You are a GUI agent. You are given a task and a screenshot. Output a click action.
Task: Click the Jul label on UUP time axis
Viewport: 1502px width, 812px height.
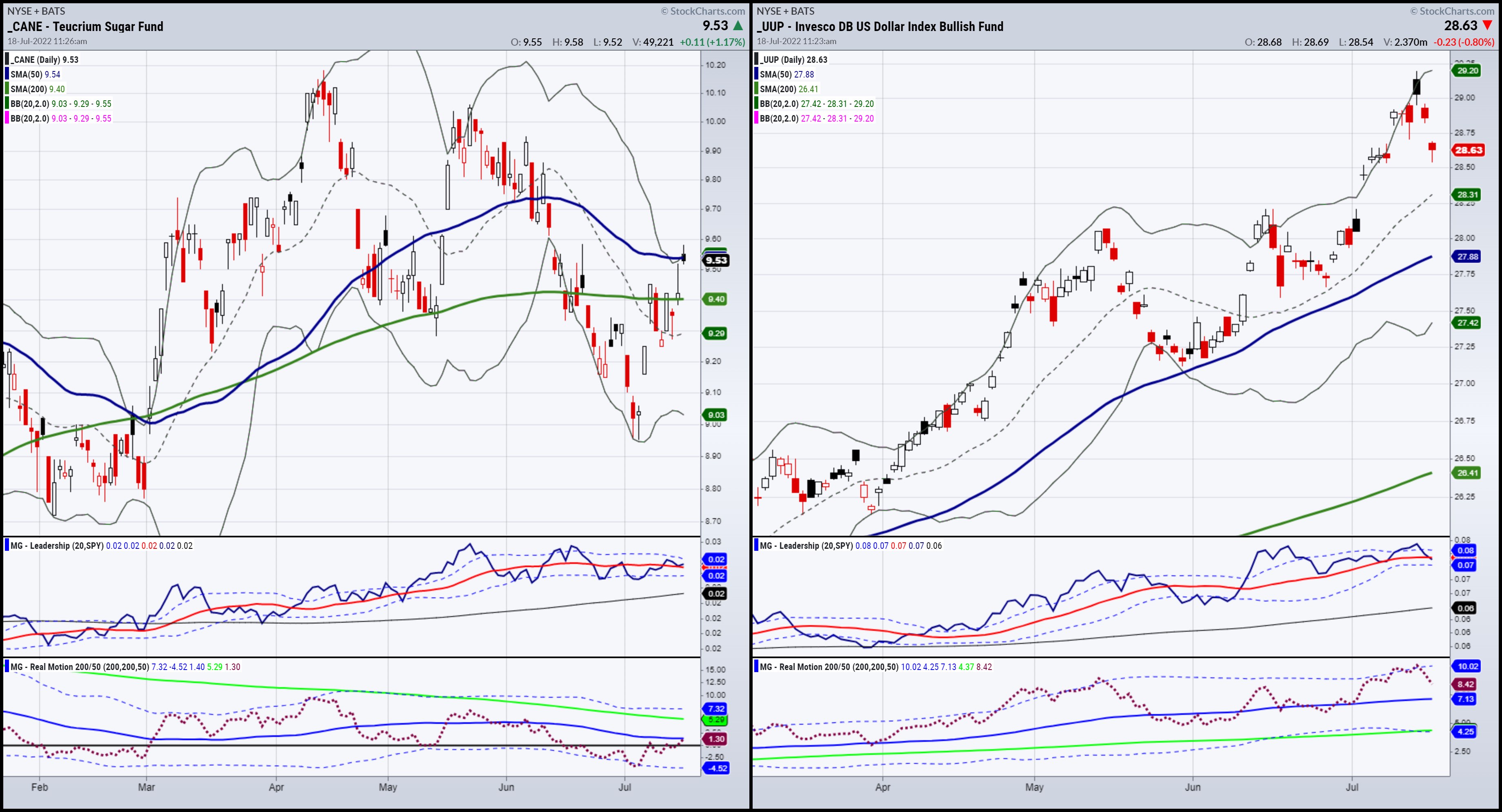coord(1351,787)
